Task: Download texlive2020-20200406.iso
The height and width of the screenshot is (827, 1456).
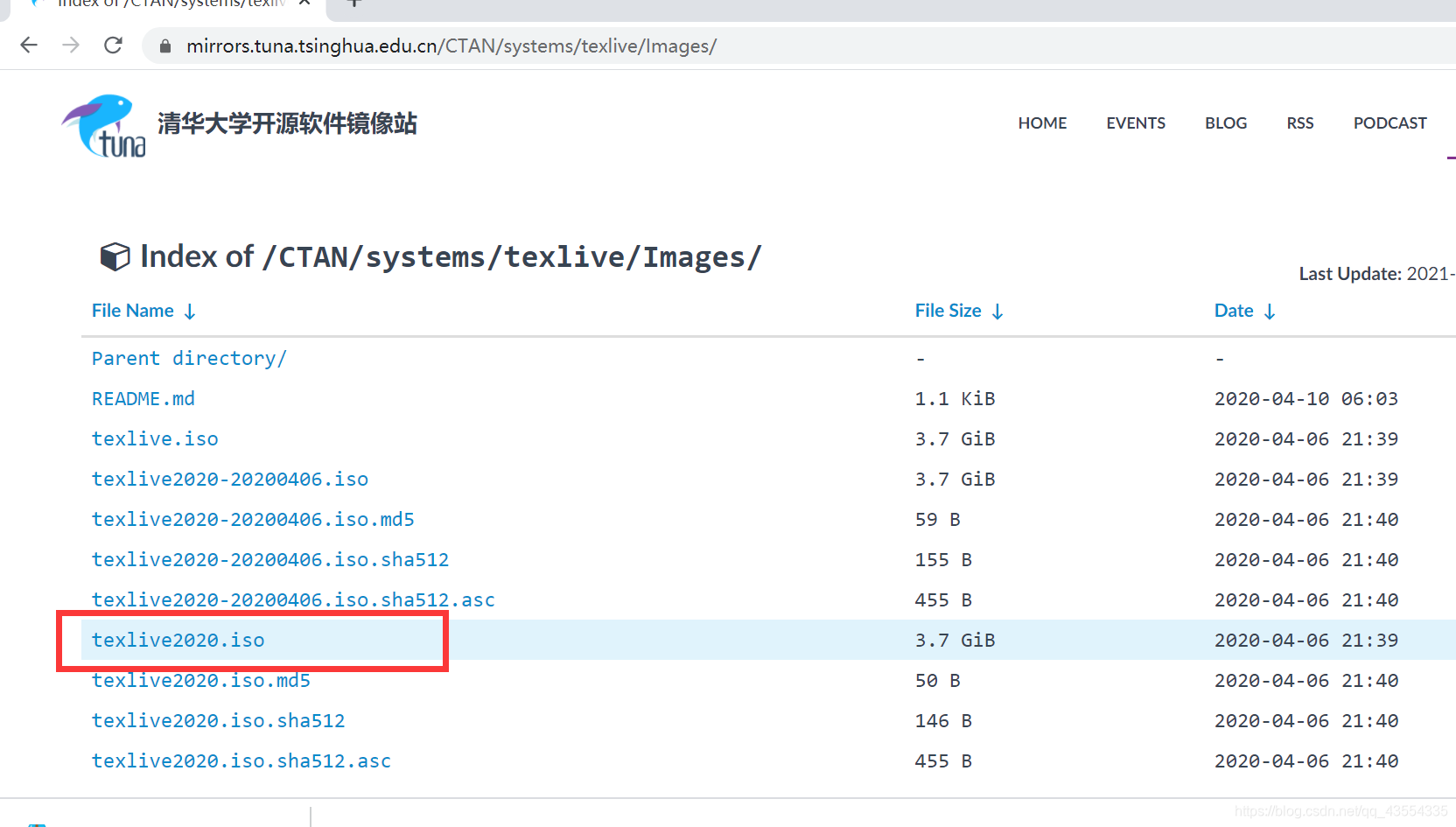Action: pyautogui.click(x=230, y=480)
